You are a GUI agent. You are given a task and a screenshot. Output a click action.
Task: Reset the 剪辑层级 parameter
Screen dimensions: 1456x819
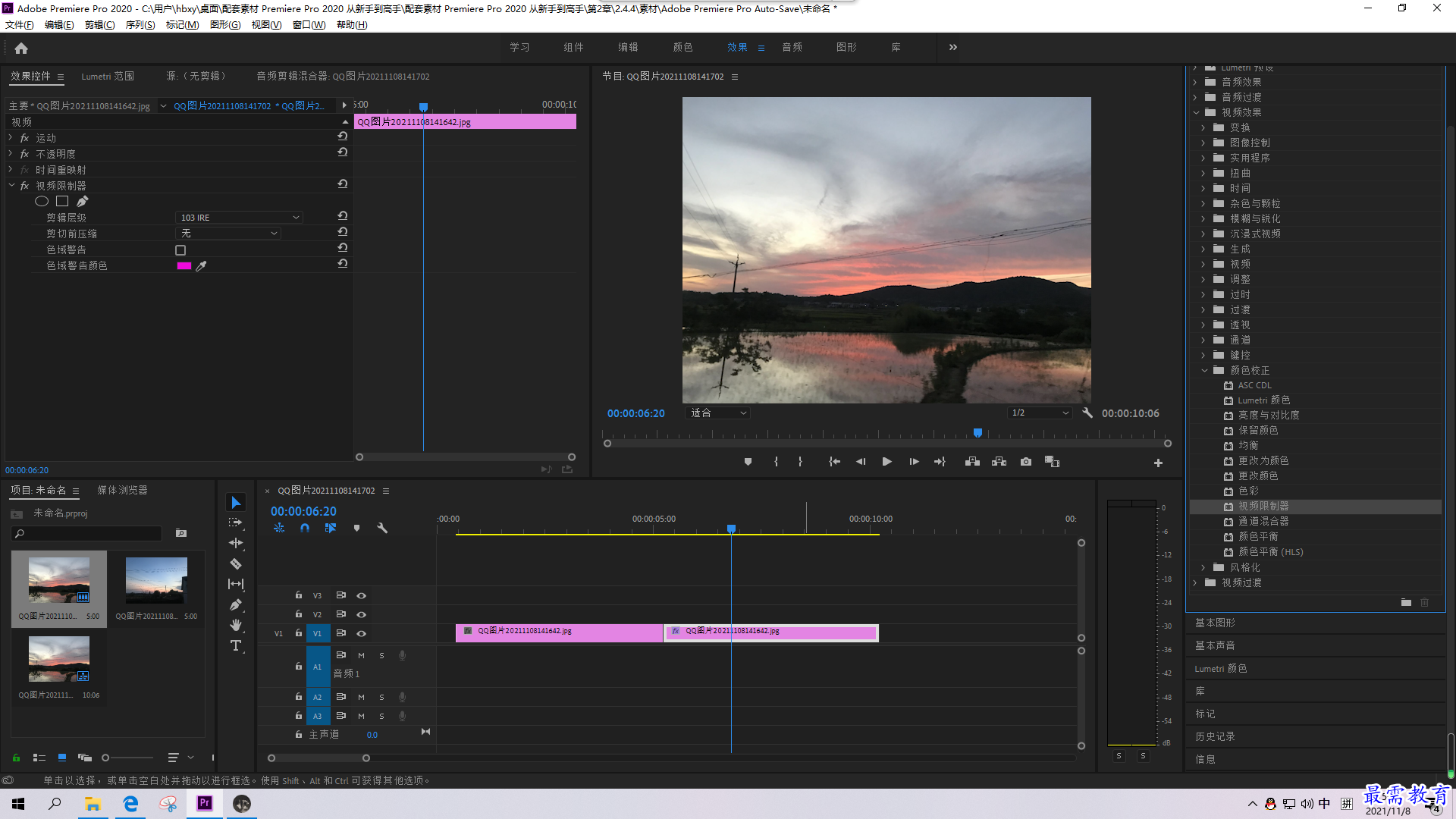tap(343, 216)
